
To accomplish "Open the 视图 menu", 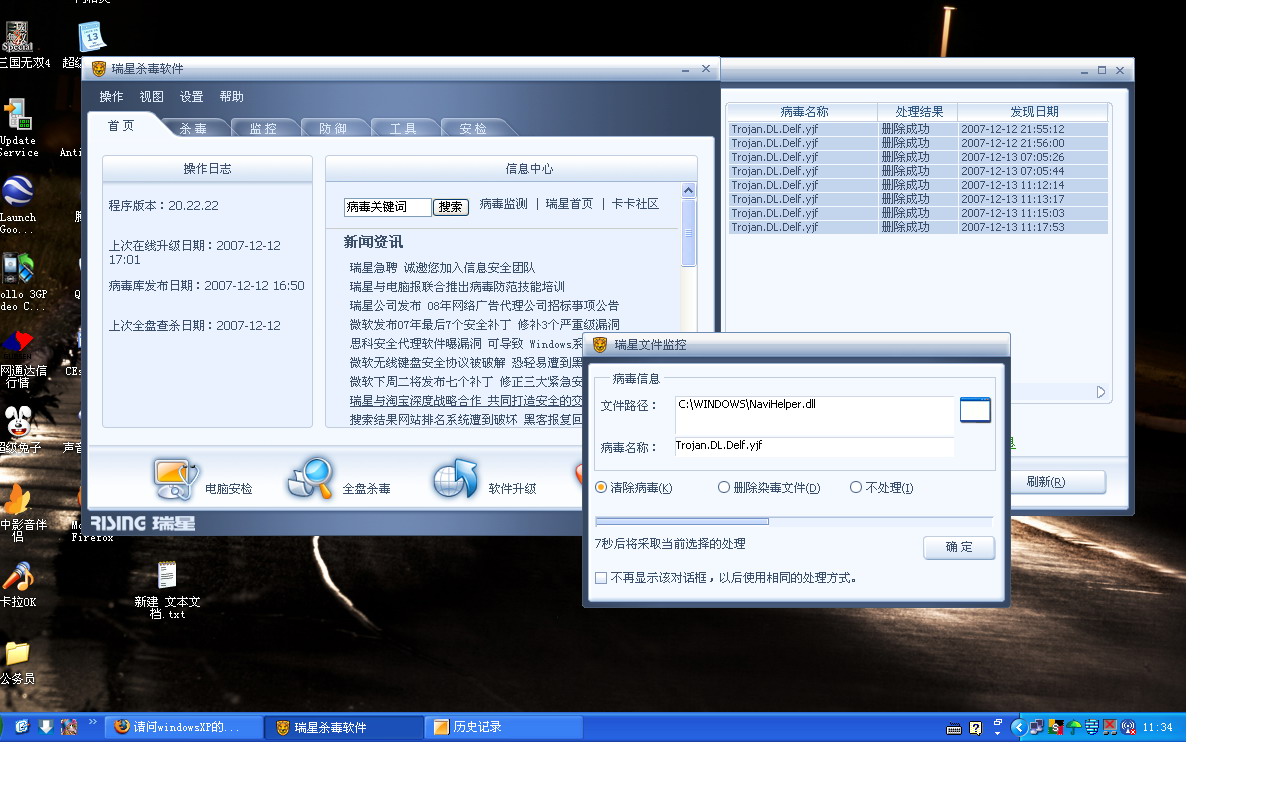I will (151, 97).
